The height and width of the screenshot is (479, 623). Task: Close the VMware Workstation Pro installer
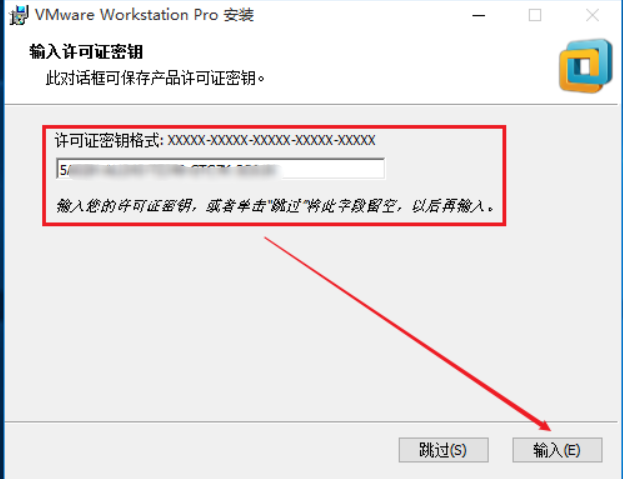592,15
